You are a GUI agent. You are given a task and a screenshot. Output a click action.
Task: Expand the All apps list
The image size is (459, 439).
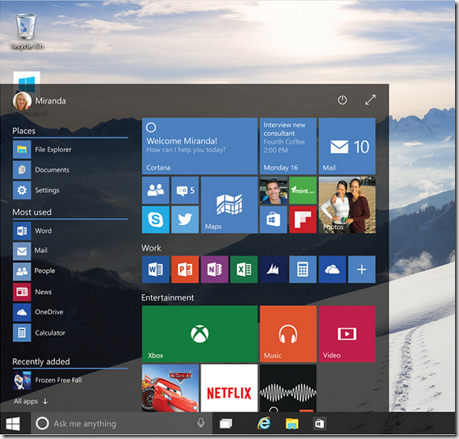(x=31, y=401)
